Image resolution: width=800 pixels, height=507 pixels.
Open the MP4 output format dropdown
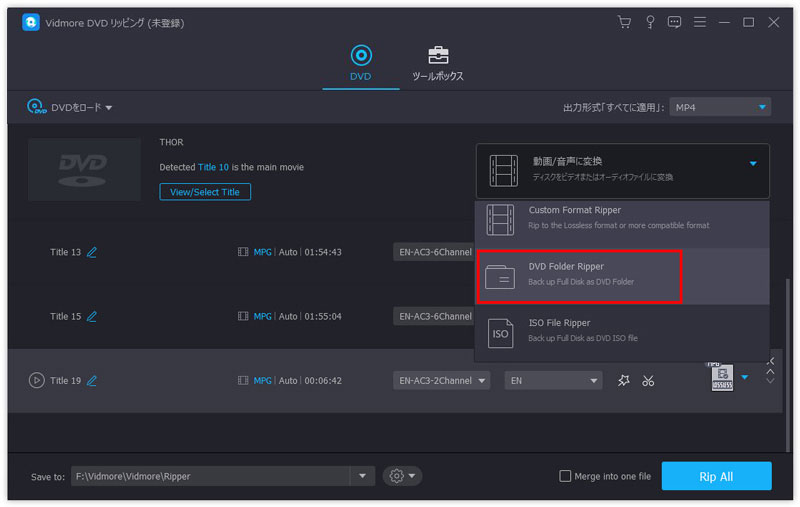[720, 107]
